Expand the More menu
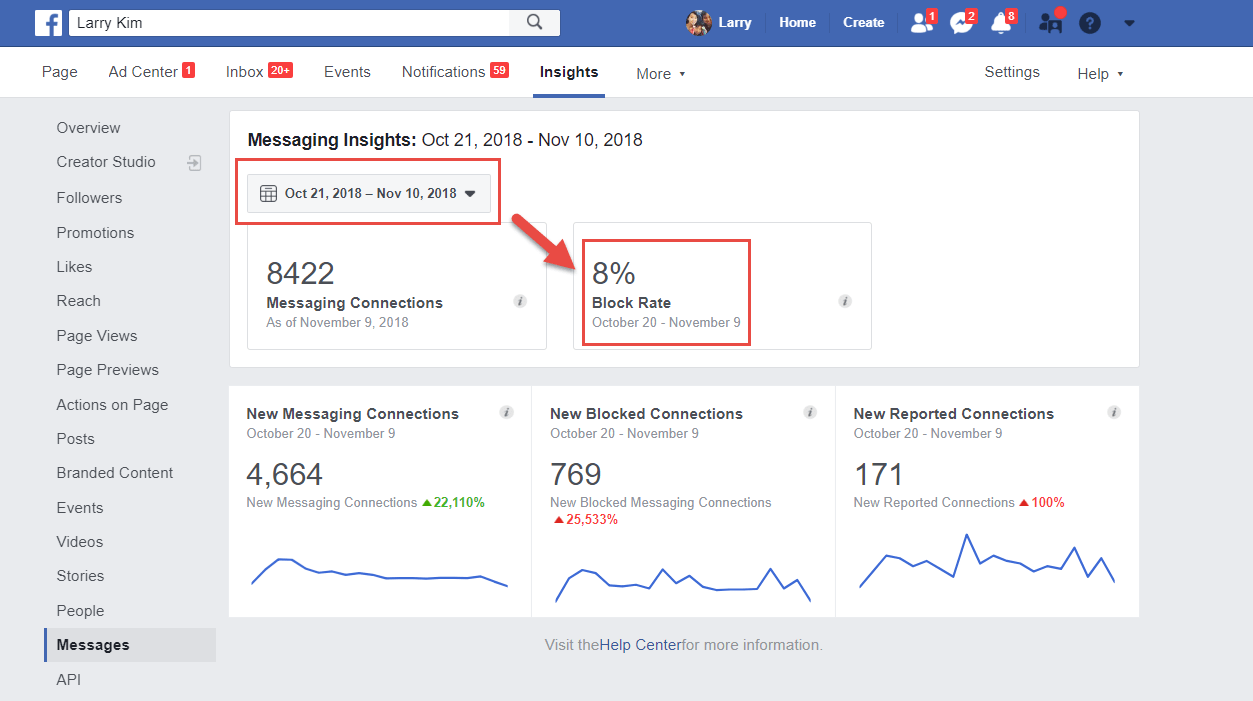Viewport: 1253px width, 701px height. [x=661, y=74]
